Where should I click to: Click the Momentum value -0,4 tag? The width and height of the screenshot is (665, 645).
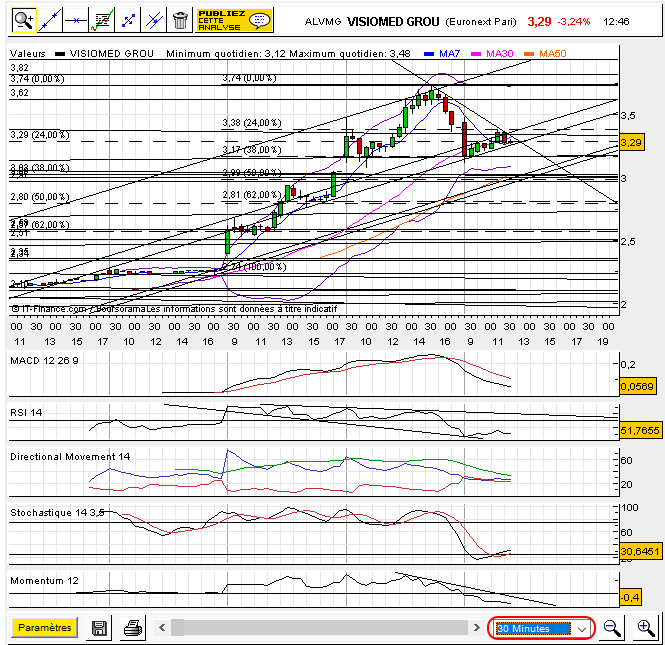630,597
